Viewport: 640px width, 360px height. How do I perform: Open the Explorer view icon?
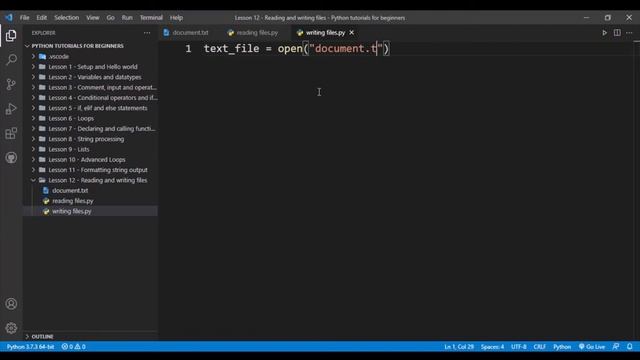pyautogui.click(x=11, y=36)
